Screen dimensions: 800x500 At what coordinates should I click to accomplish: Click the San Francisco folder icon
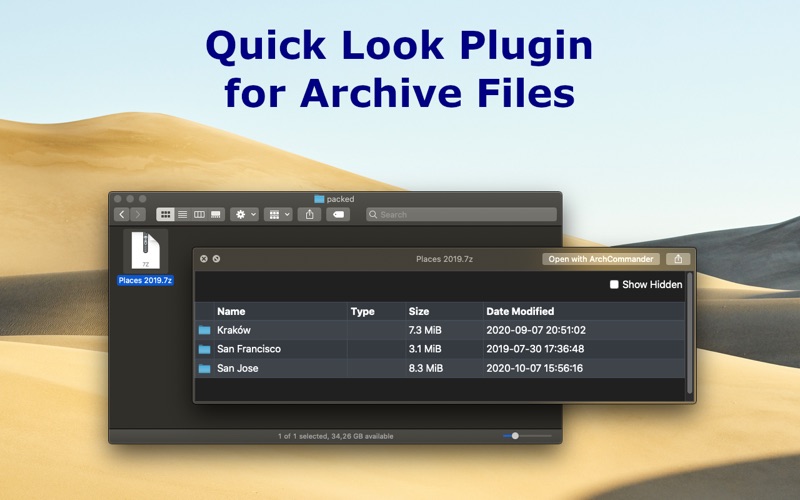(205, 349)
